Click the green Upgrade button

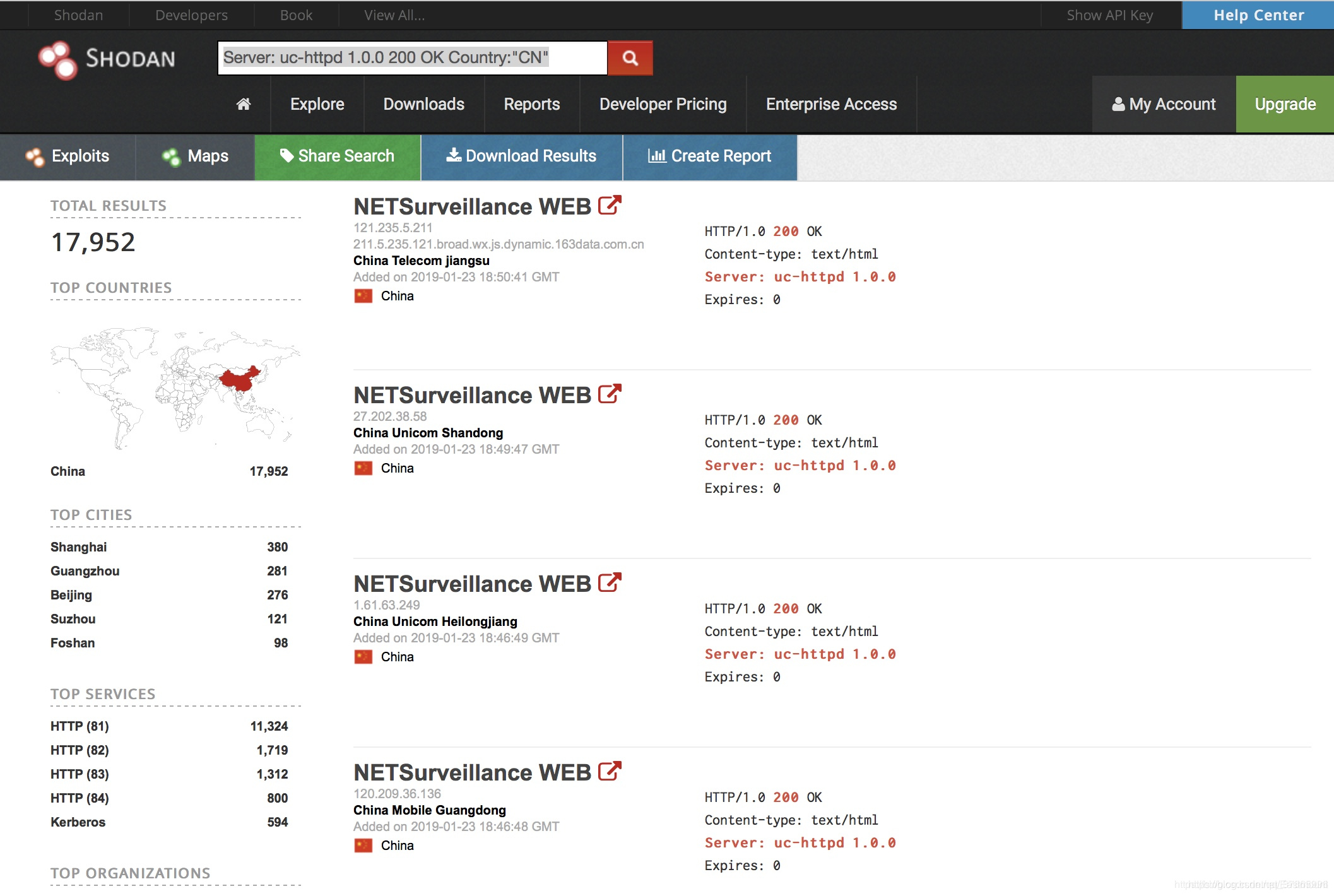click(1285, 104)
